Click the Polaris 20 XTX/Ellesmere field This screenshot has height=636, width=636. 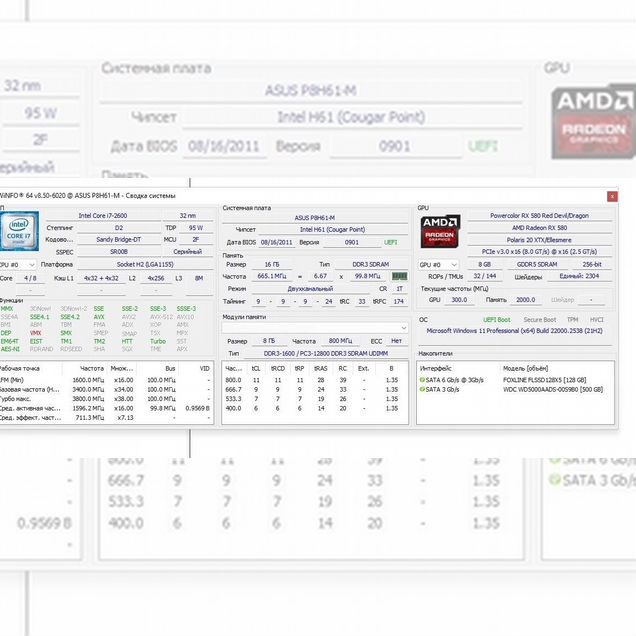tap(539, 240)
